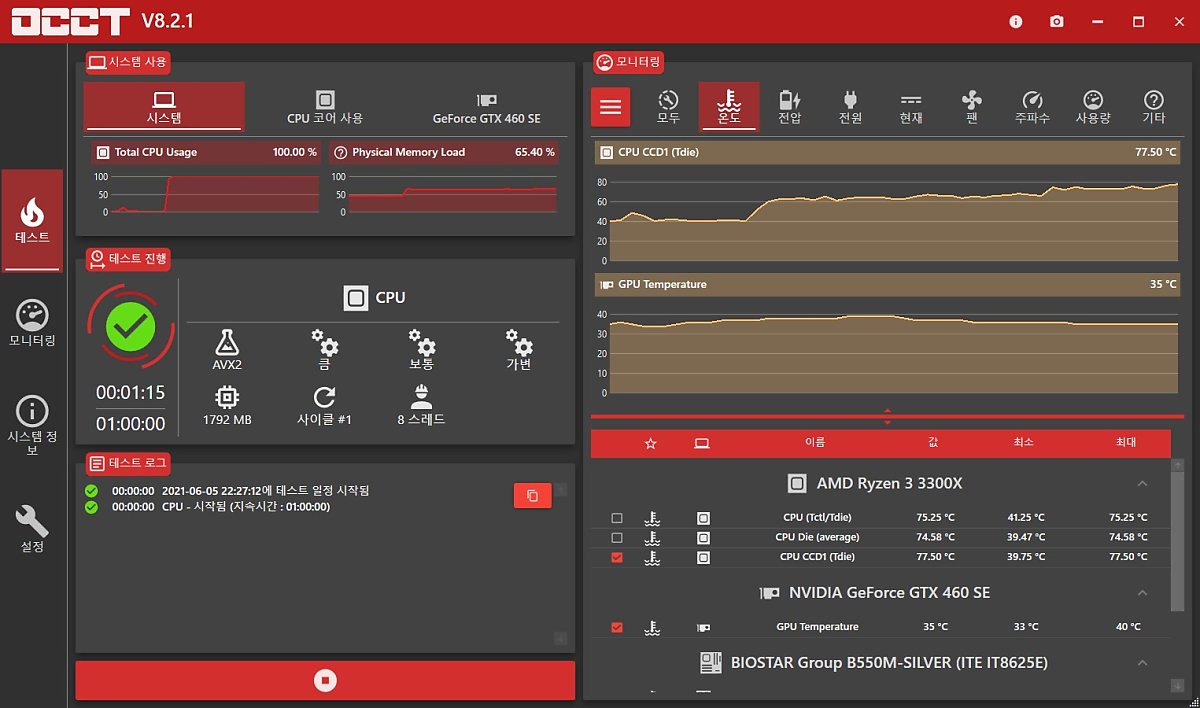
Task: Check the CPU Die (average) graph checkbox
Action: point(616,537)
